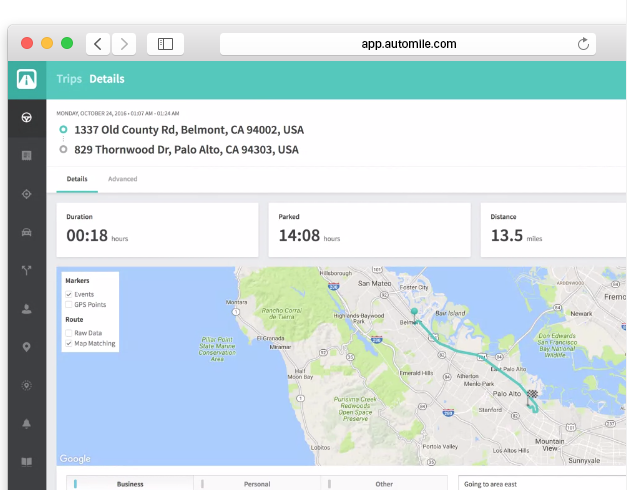Reload the page in the browser
The width and height of the screenshot is (627, 490).
click(x=583, y=44)
